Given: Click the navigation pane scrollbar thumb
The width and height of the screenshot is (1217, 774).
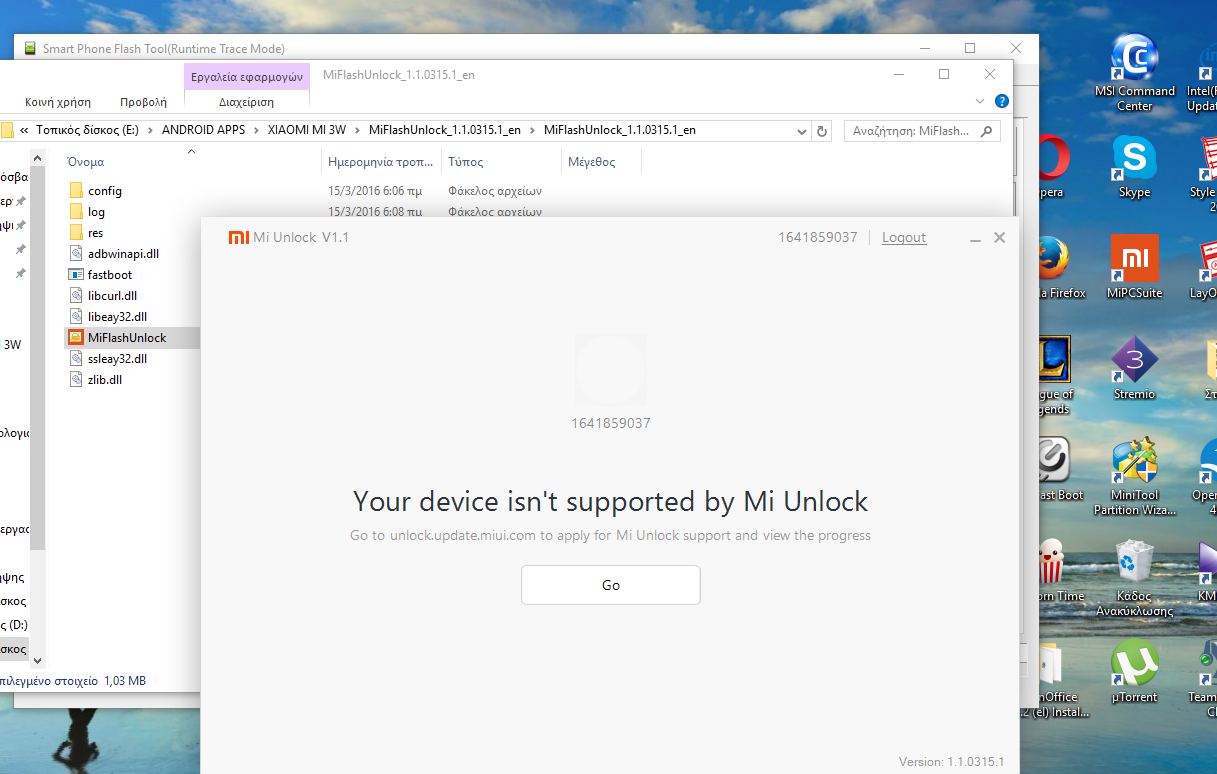Looking at the screenshot, I should coord(38,357).
